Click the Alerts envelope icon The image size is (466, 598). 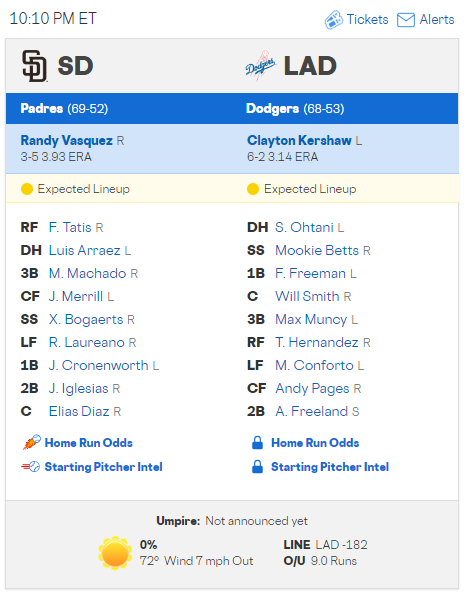coord(406,20)
